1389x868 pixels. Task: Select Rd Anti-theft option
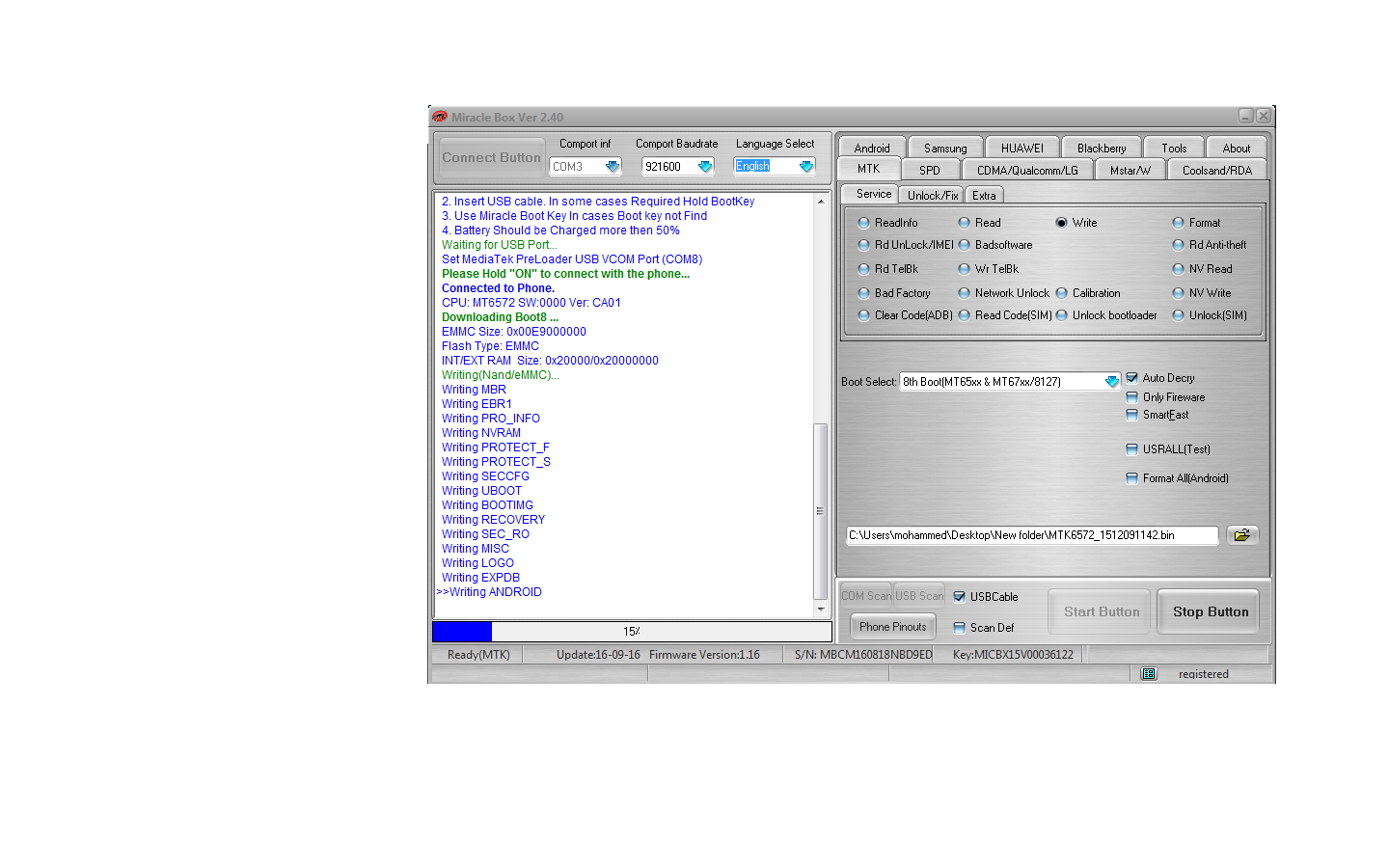pos(1178,245)
